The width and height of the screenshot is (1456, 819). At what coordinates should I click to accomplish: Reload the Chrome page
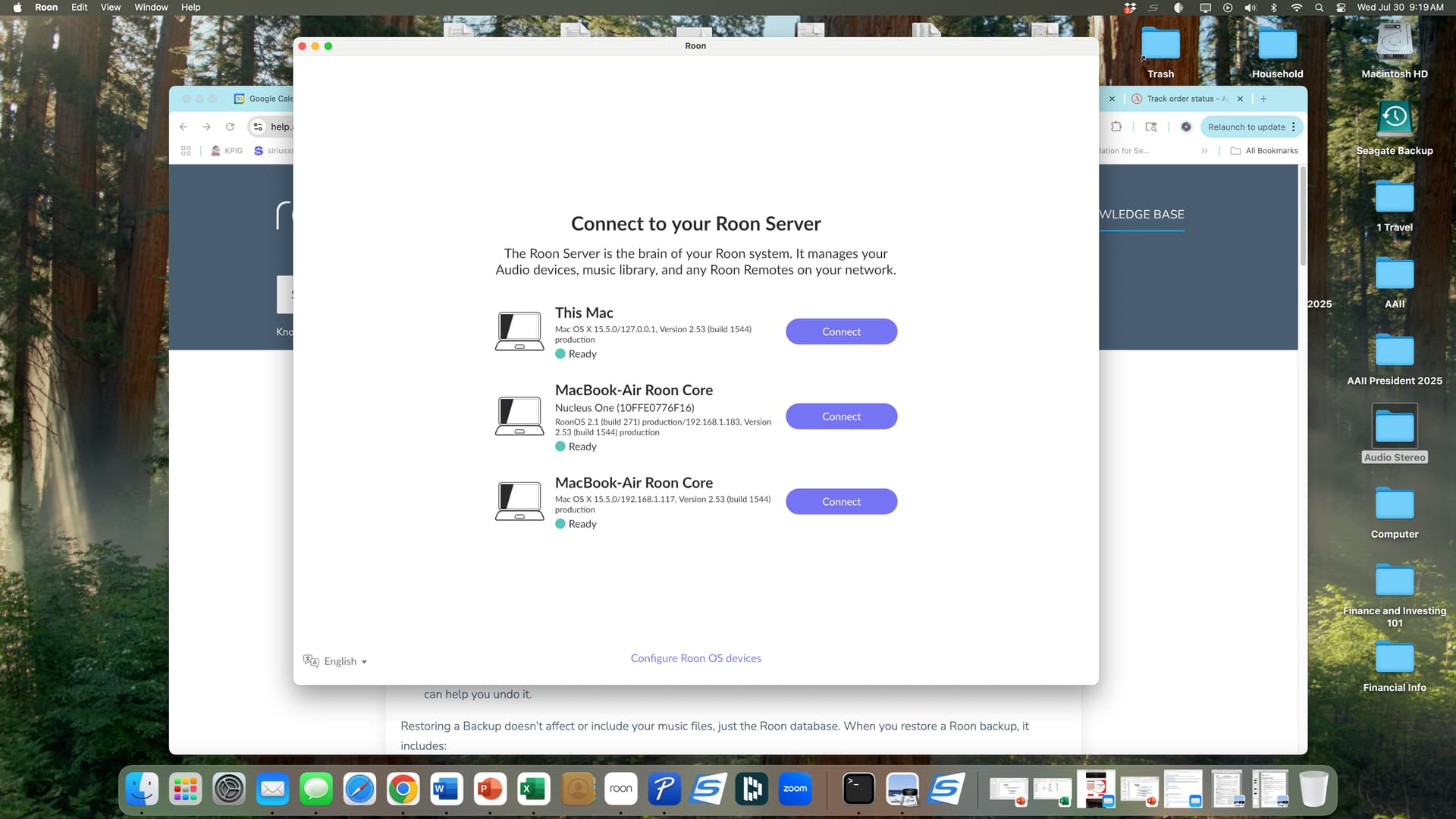click(230, 127)
